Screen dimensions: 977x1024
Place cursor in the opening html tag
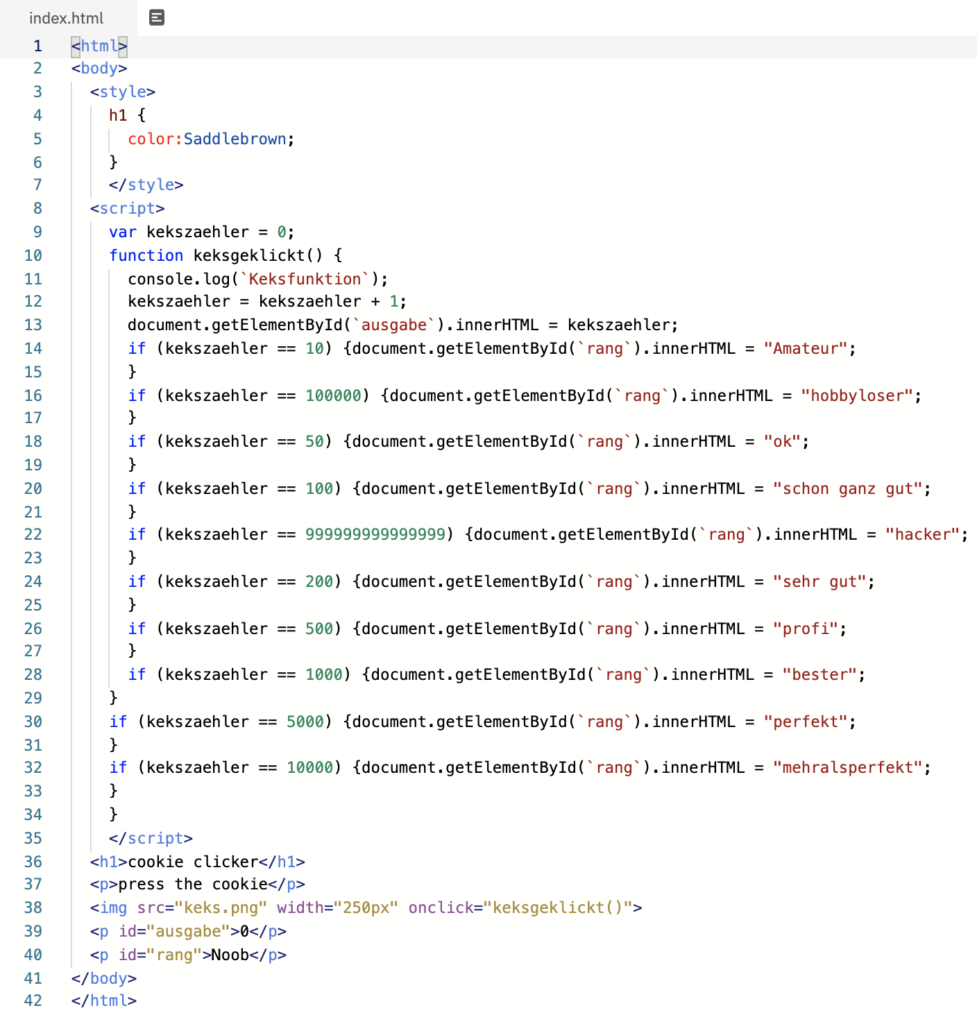coord(99,46)
